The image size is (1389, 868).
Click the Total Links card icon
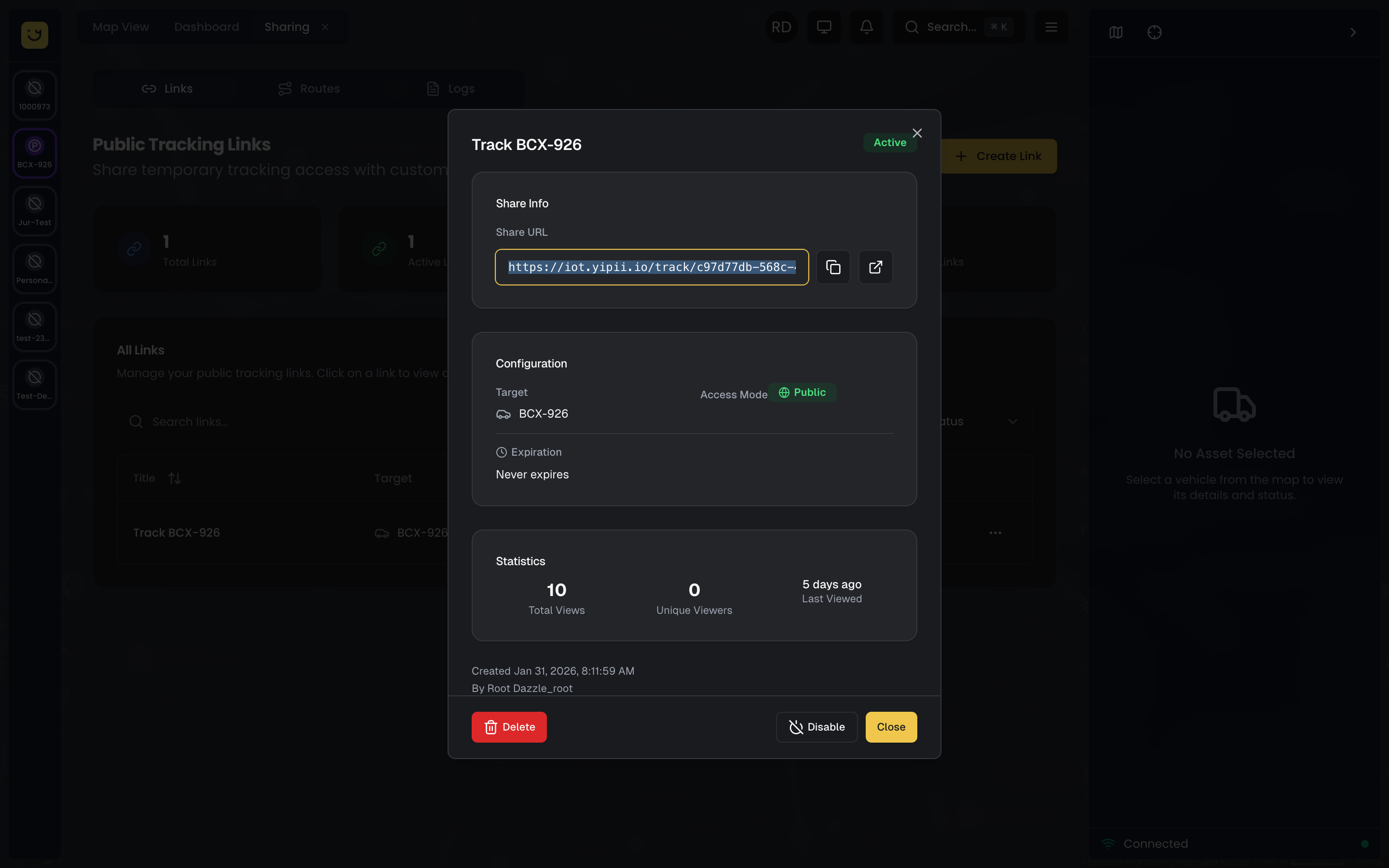(134, 248)
